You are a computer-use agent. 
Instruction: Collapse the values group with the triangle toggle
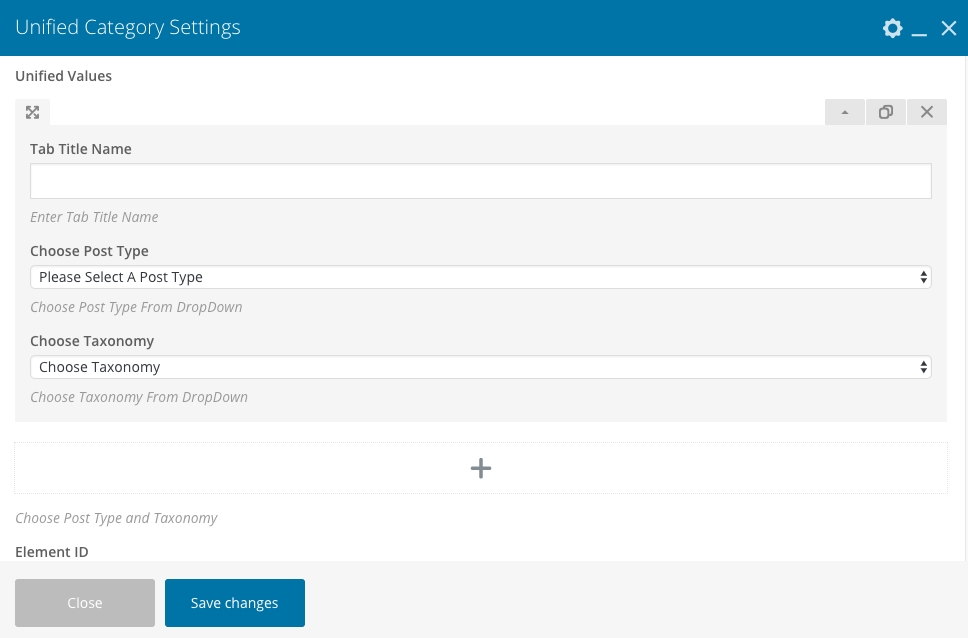point(845,112)
